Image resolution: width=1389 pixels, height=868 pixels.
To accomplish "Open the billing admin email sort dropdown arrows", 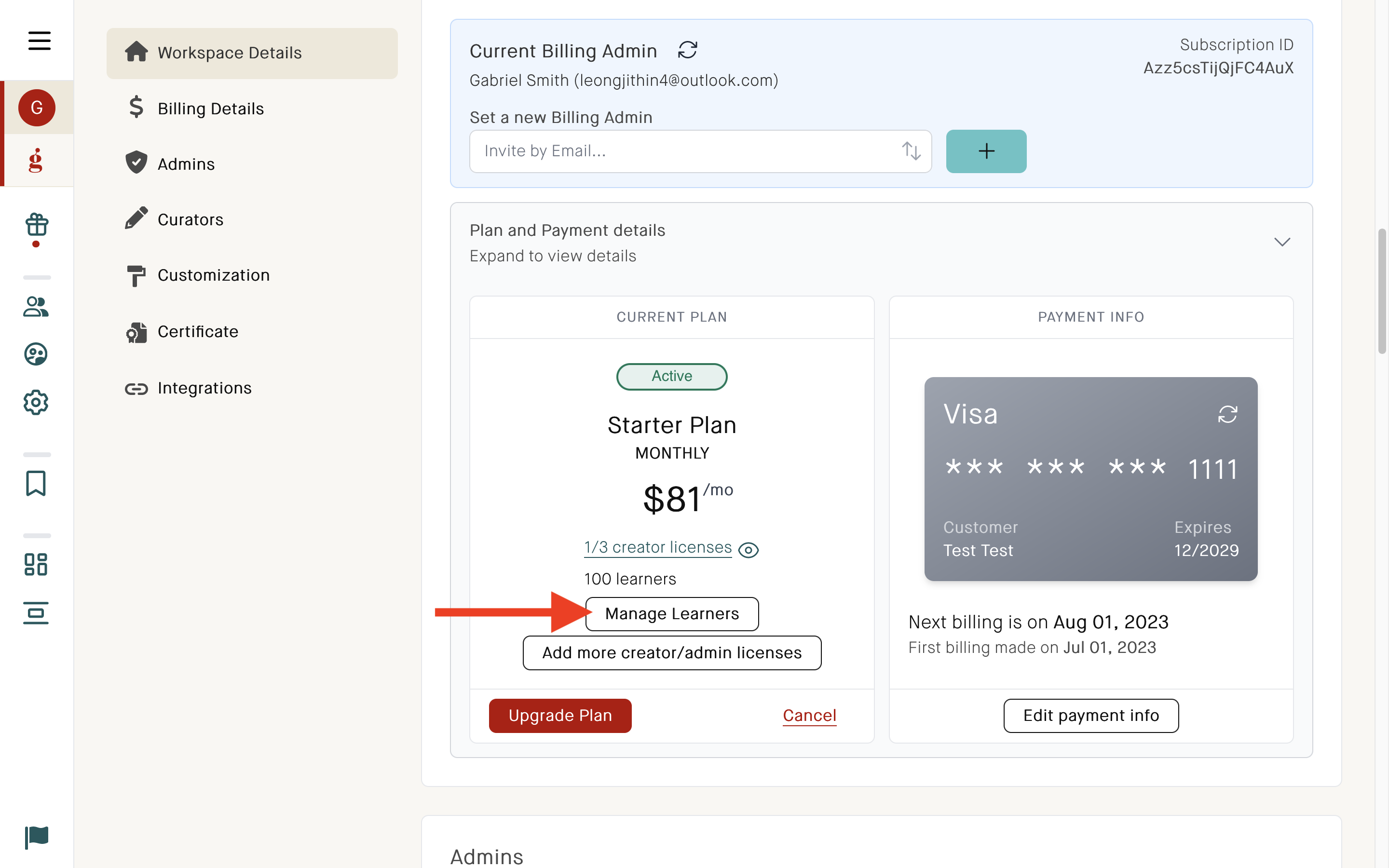I will [911, 151].
